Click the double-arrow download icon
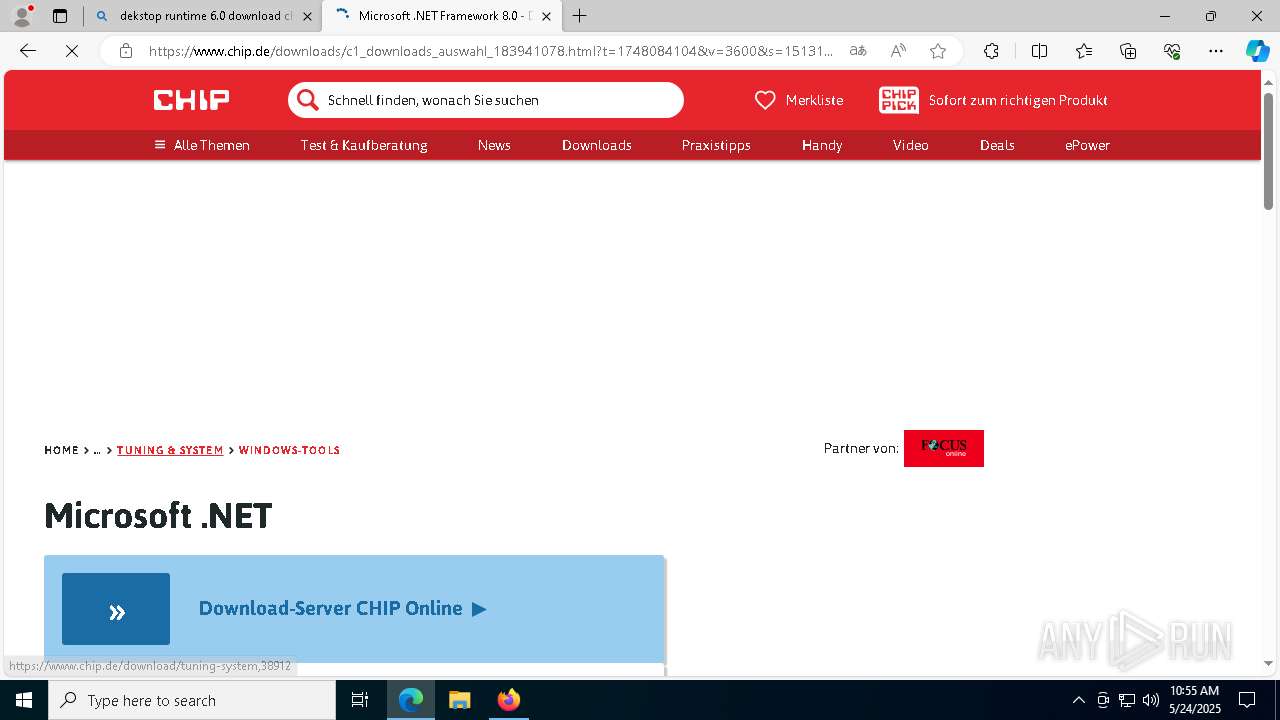This screenshot has height=720, width=1280. coord(116,609)
